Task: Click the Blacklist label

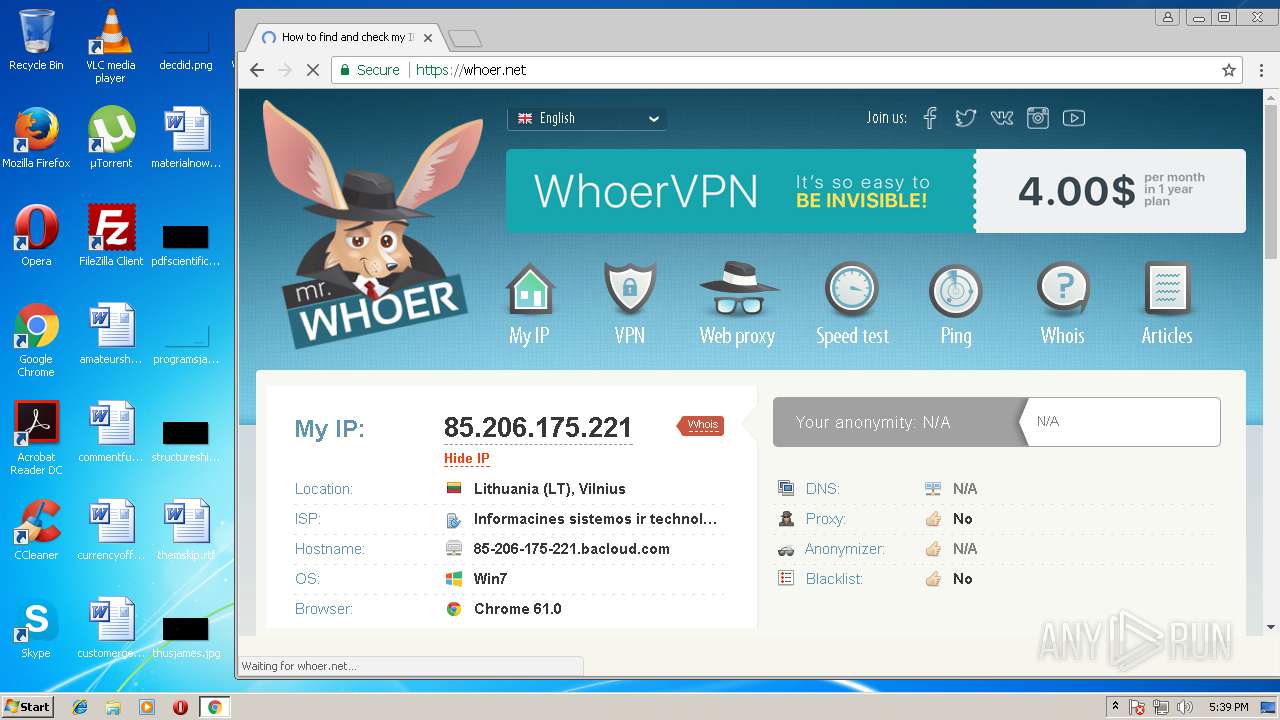Action: (x=834, y=579)
